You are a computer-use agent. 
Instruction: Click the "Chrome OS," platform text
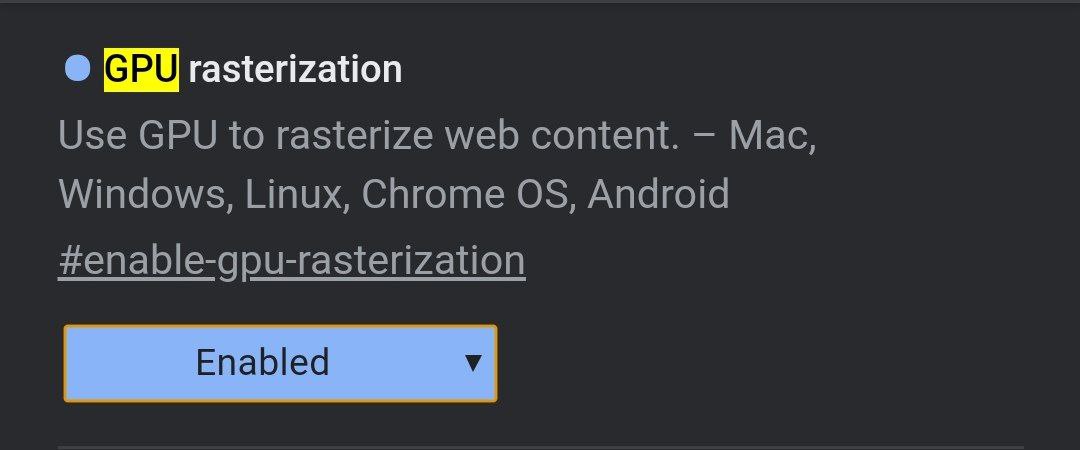point(467,194)
